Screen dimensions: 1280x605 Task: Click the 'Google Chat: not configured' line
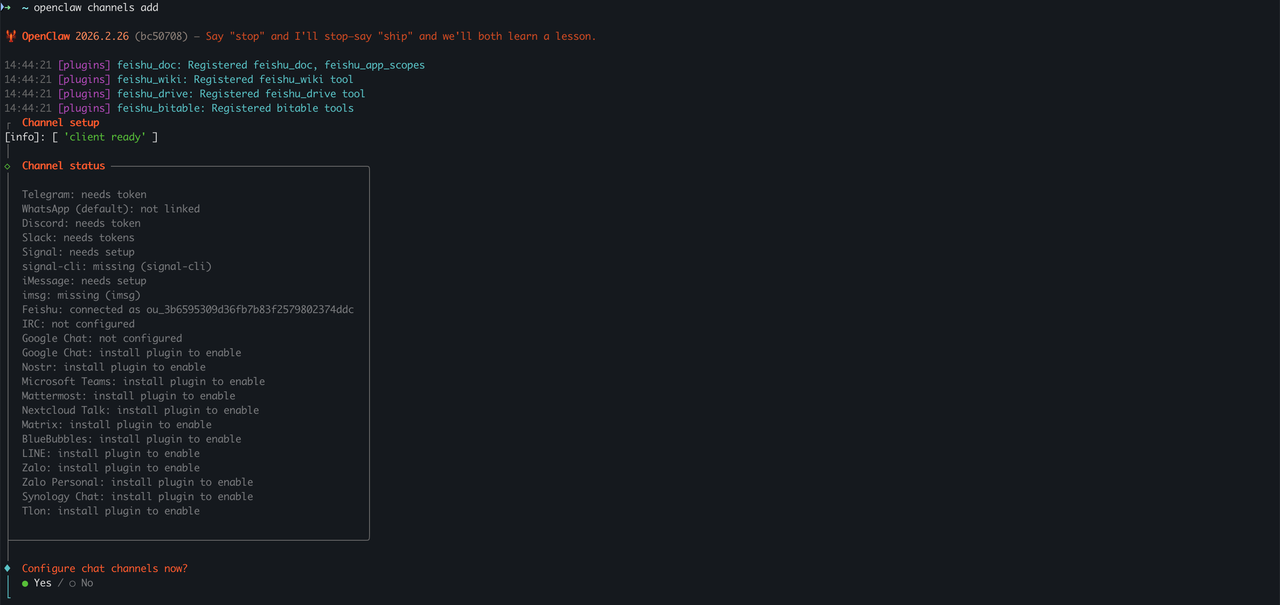(x=102, y=338)
